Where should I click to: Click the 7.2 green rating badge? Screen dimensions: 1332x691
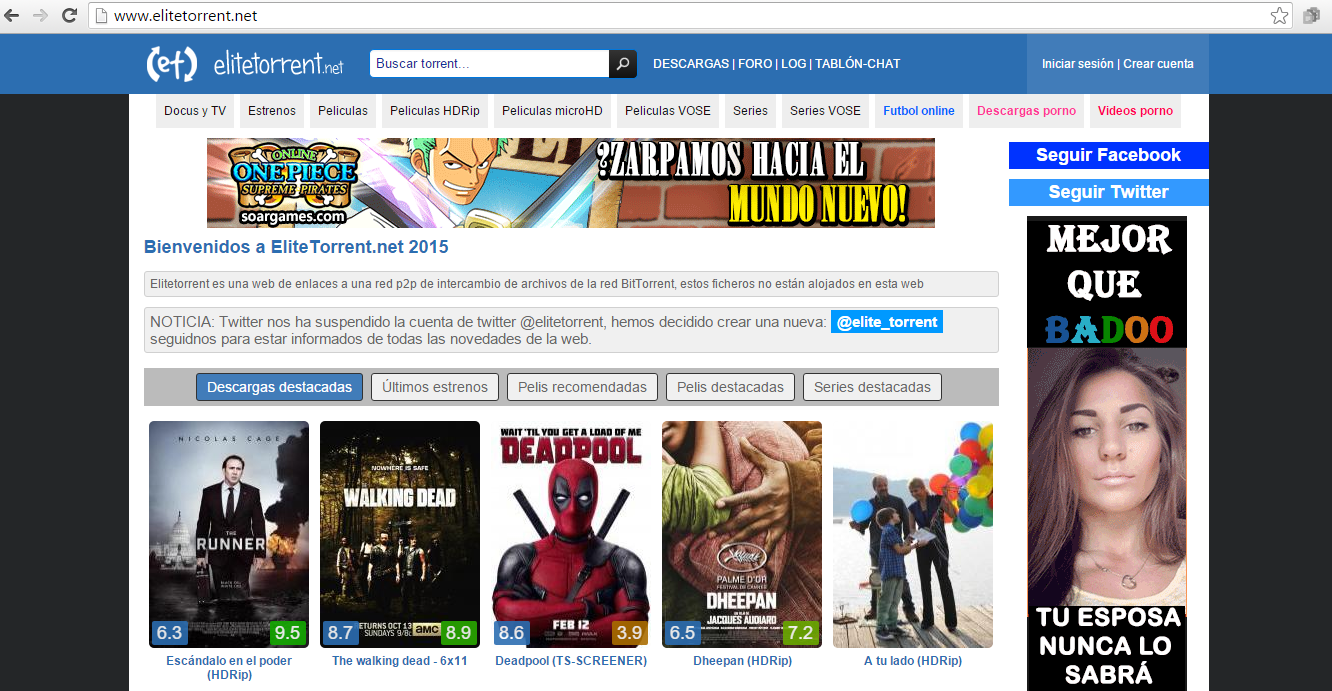coord(801,633)
